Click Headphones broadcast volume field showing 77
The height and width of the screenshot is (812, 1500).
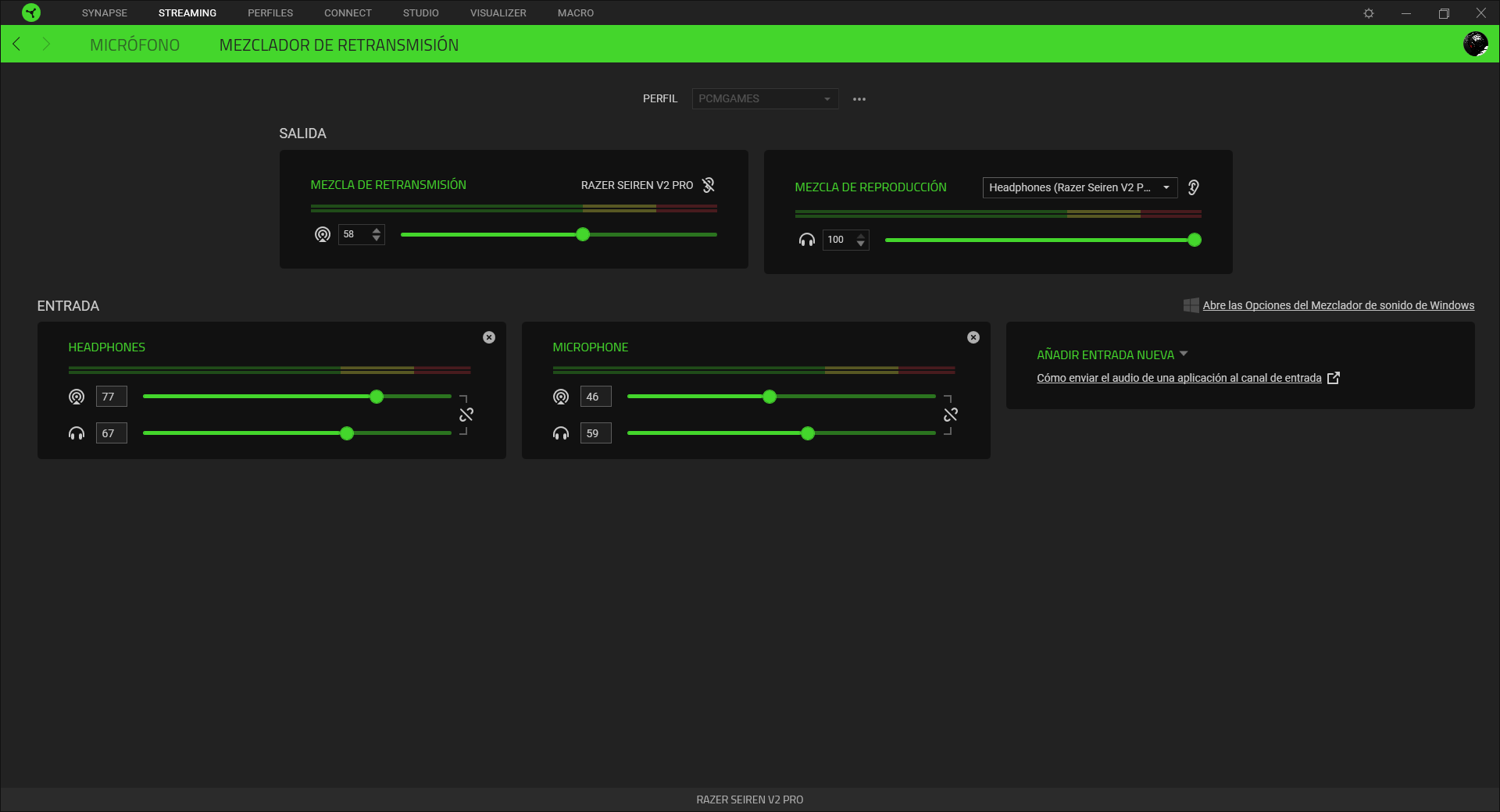click(111, 397)
